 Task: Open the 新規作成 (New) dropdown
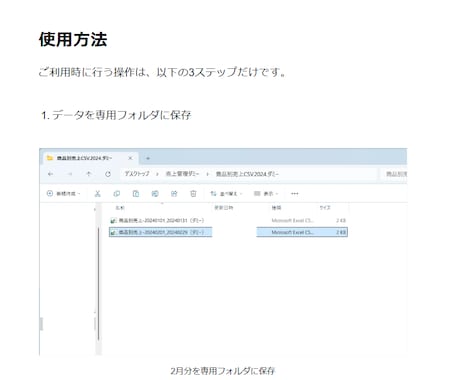coord(63,194)
